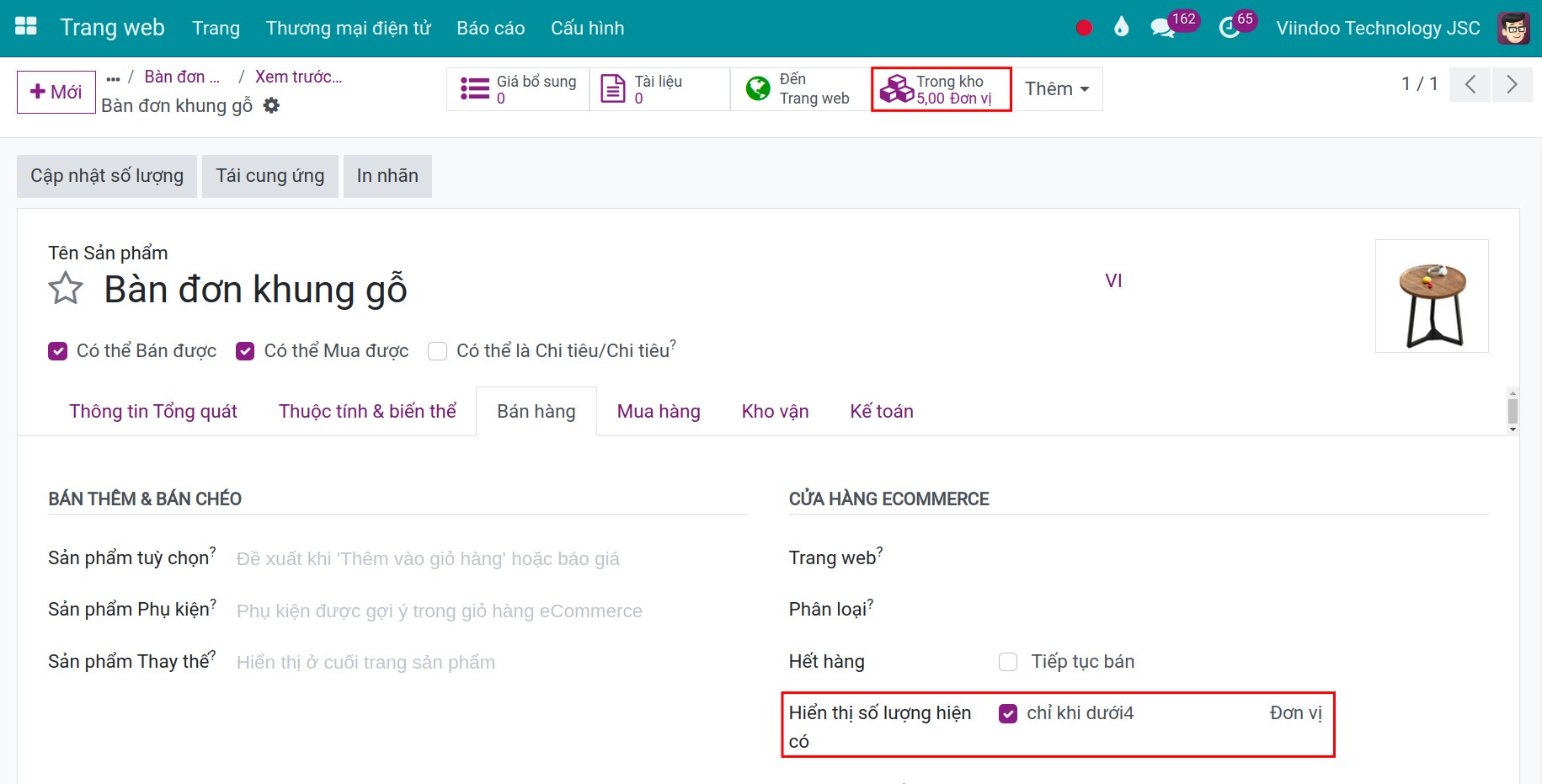Uncheck Có thể Bán được checkbox
Image resolution: width=1542 pixels, height=784 pixels.
(57, 351)
